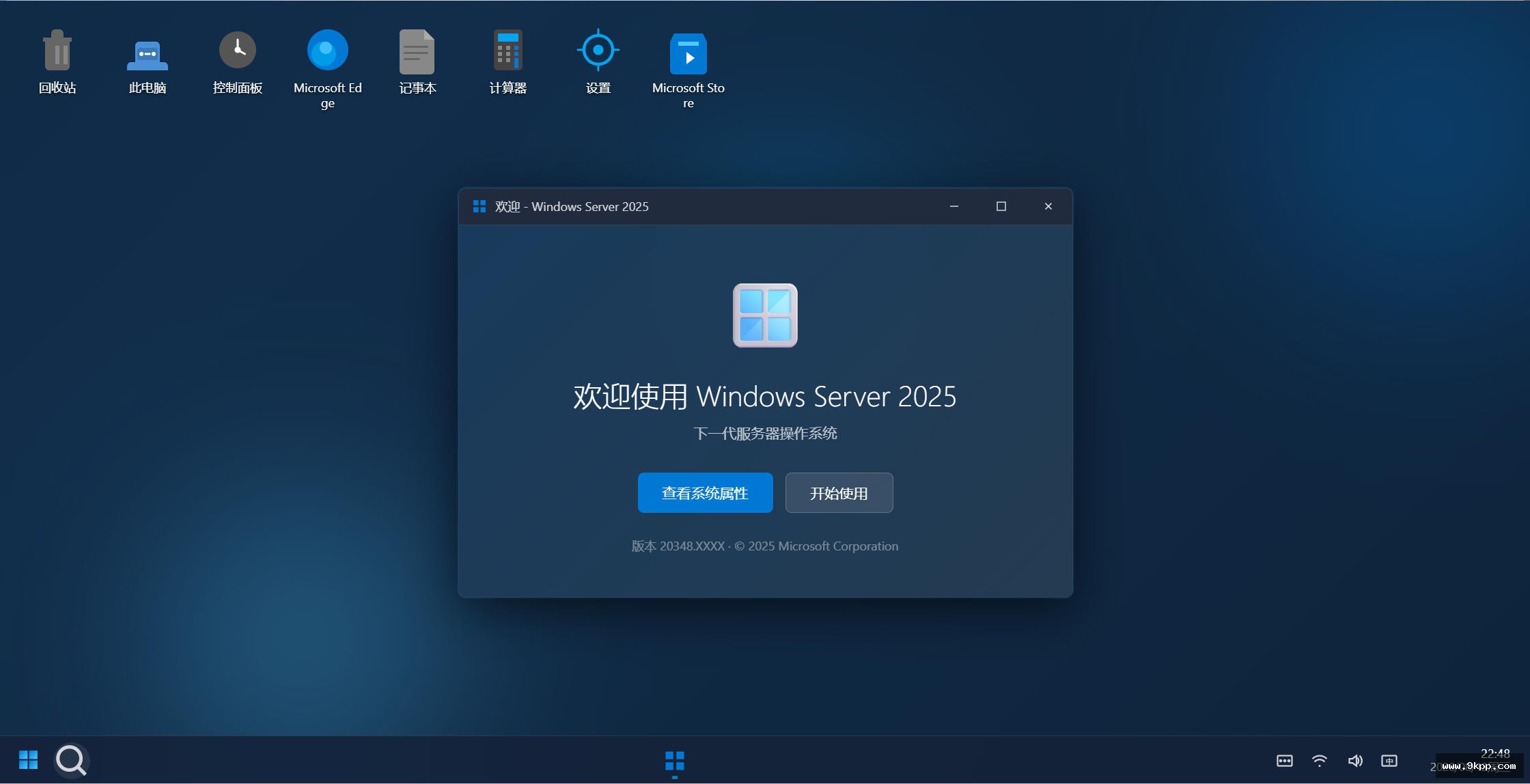Click the 欢迎 - Windows Server 2025 title text
Image resolution: width=1530 pixels, height=784 pixels.
(x=572, y=206)
